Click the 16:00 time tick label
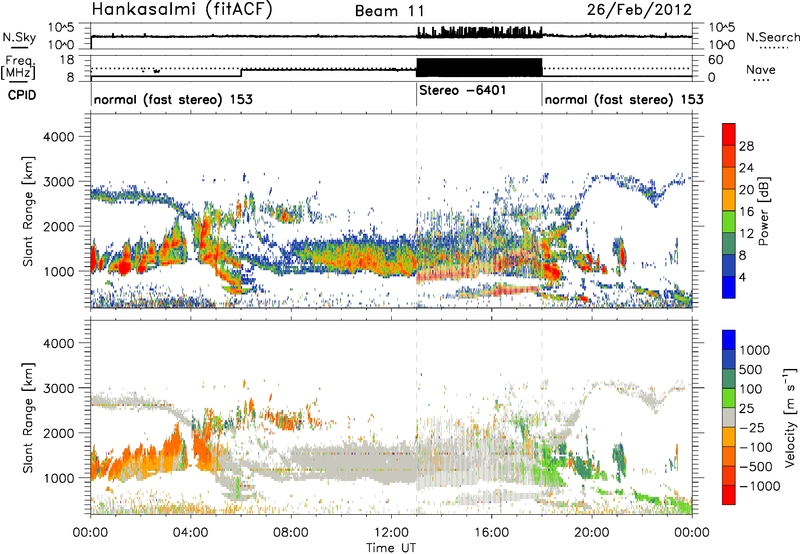This screenshot has height=554, width=800. tap(491, 533)
